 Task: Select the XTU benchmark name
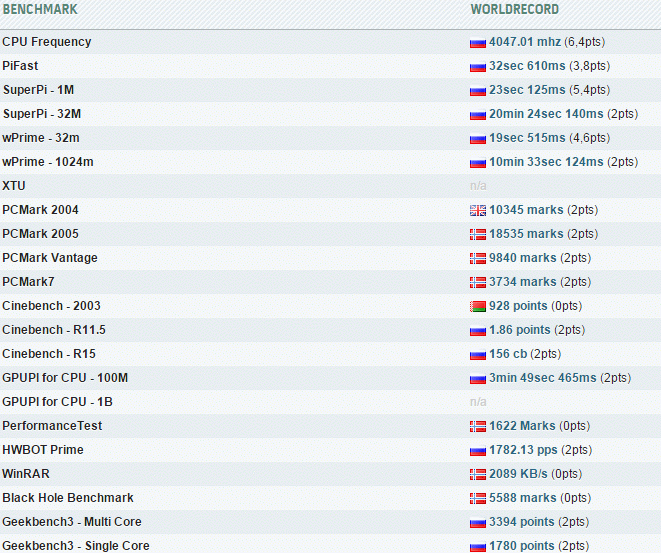coord(14,186)
